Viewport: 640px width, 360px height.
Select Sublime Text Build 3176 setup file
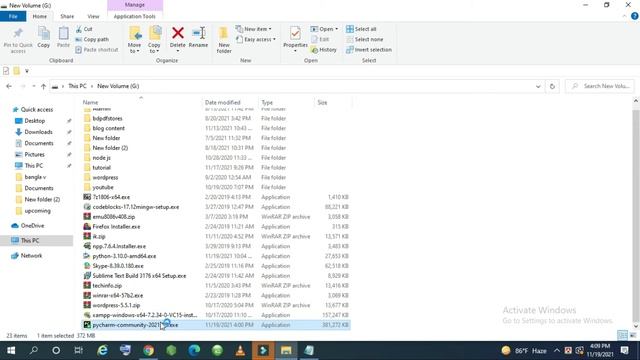139,276
